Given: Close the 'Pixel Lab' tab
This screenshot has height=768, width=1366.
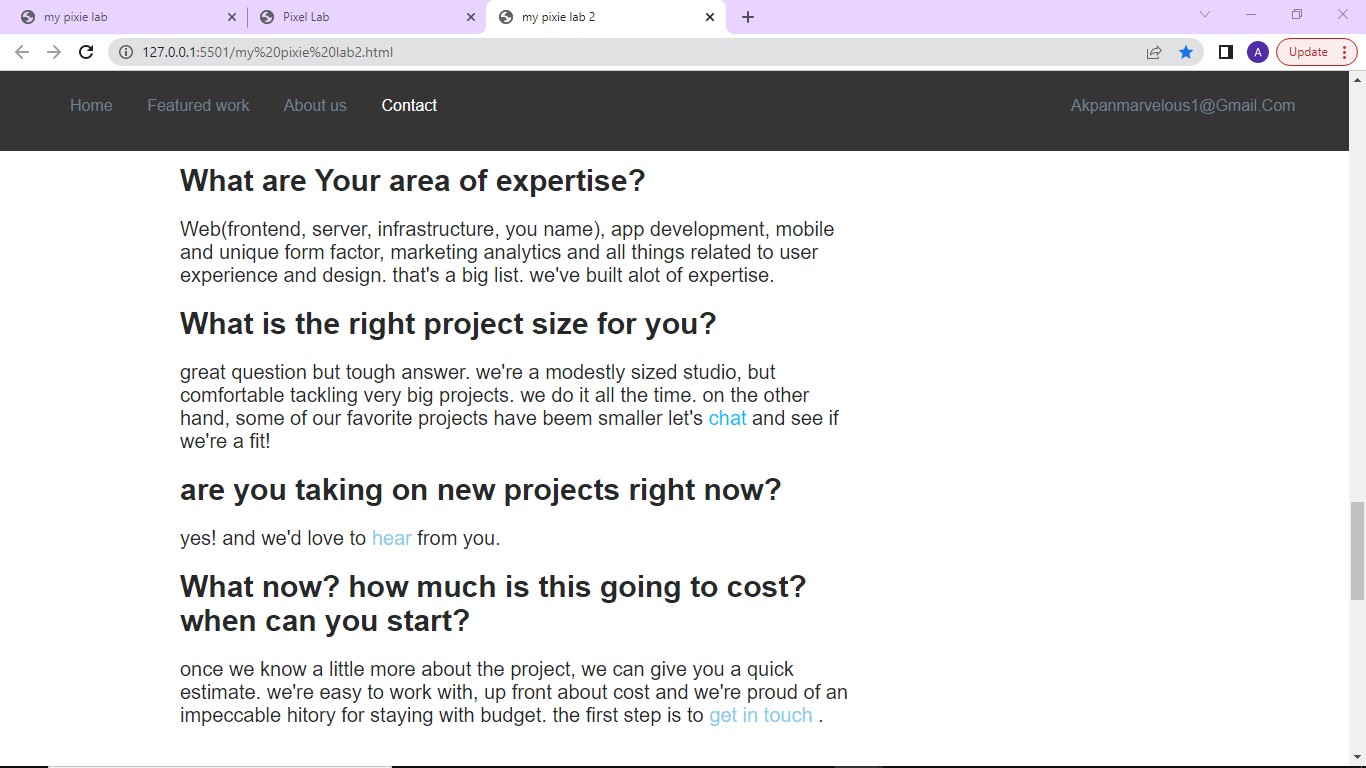Looking at the screenshot, I should pos(471,17).
